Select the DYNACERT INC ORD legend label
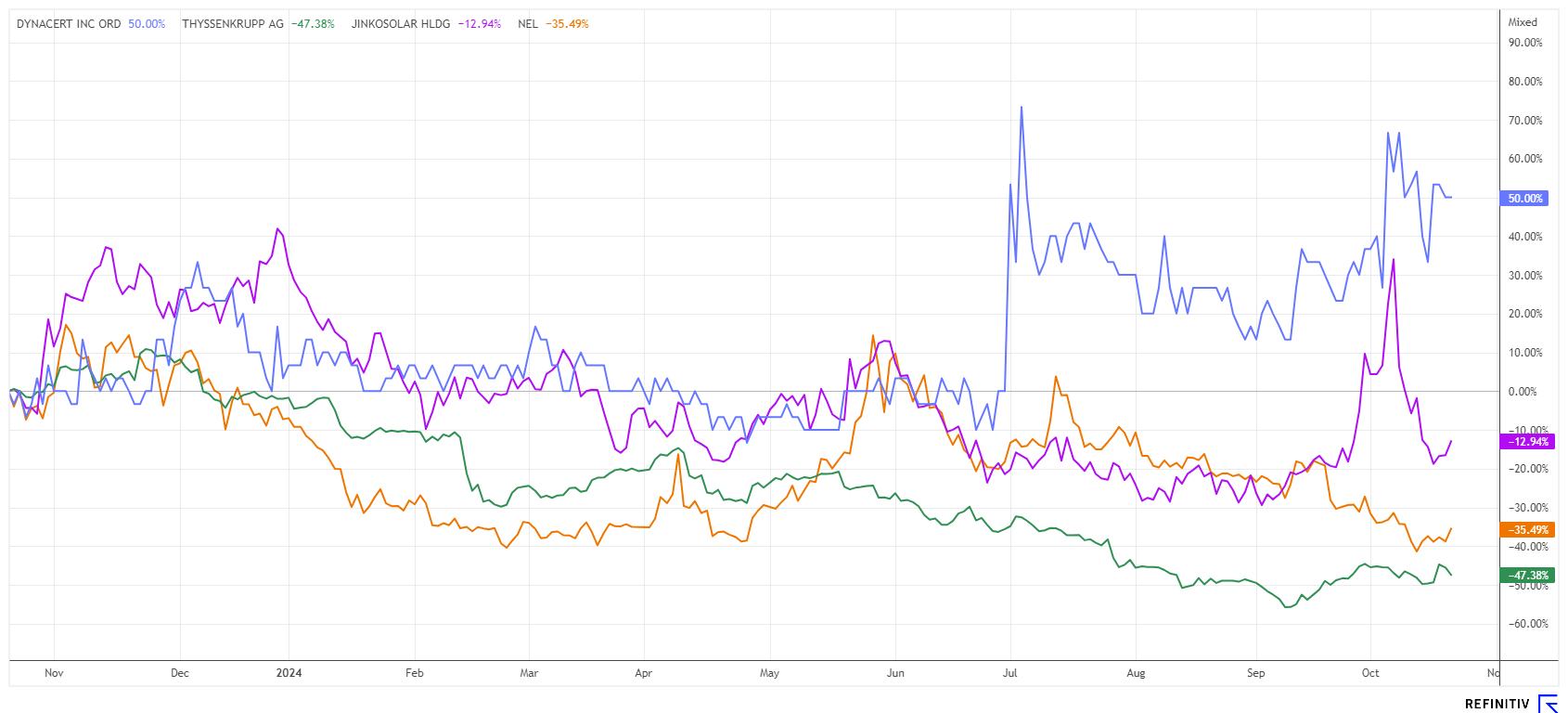Image resolution: width=1568 pixels, height=713 pixels. (x=69, y=24)
